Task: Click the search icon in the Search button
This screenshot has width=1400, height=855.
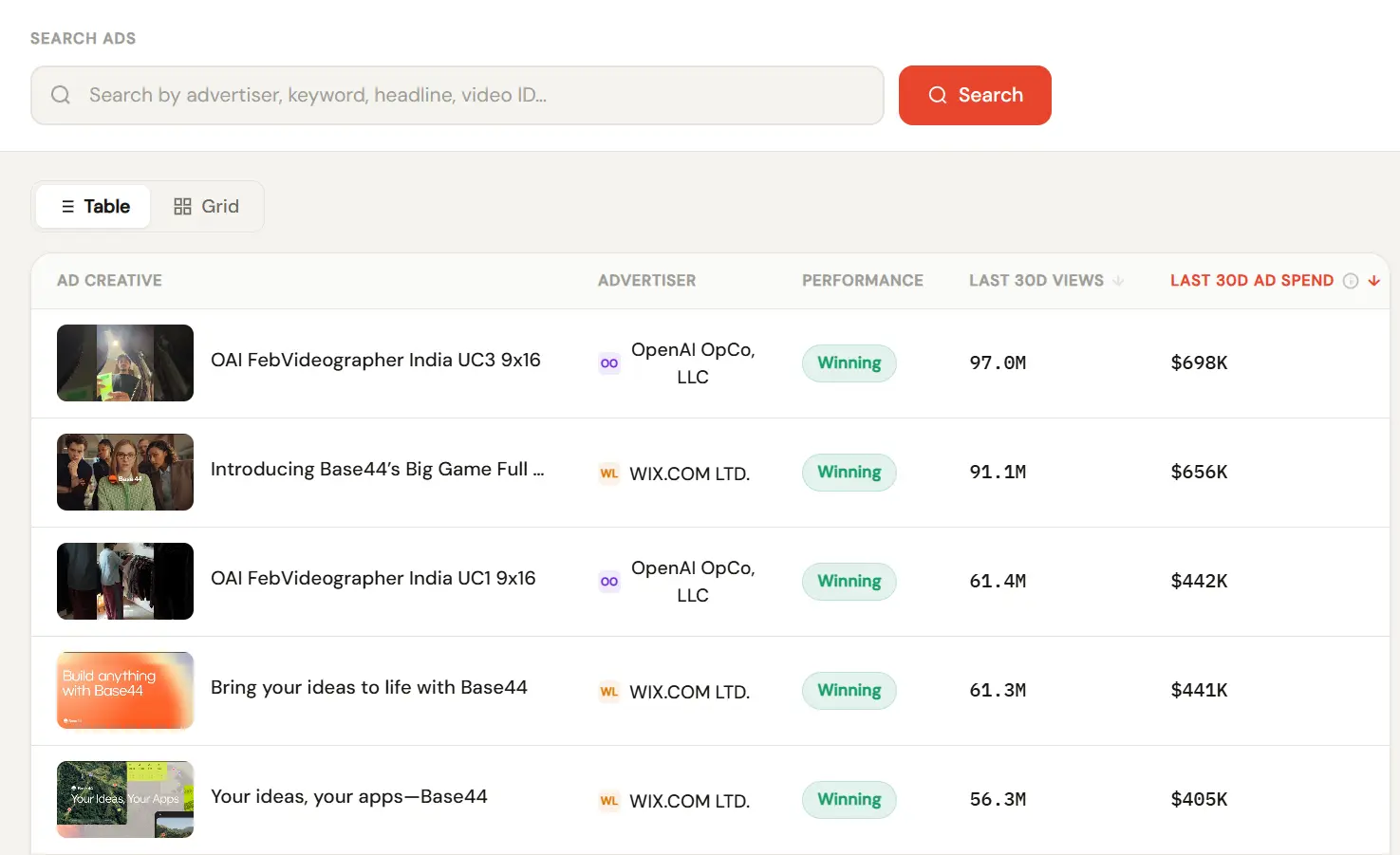Action: click(938, 95)
